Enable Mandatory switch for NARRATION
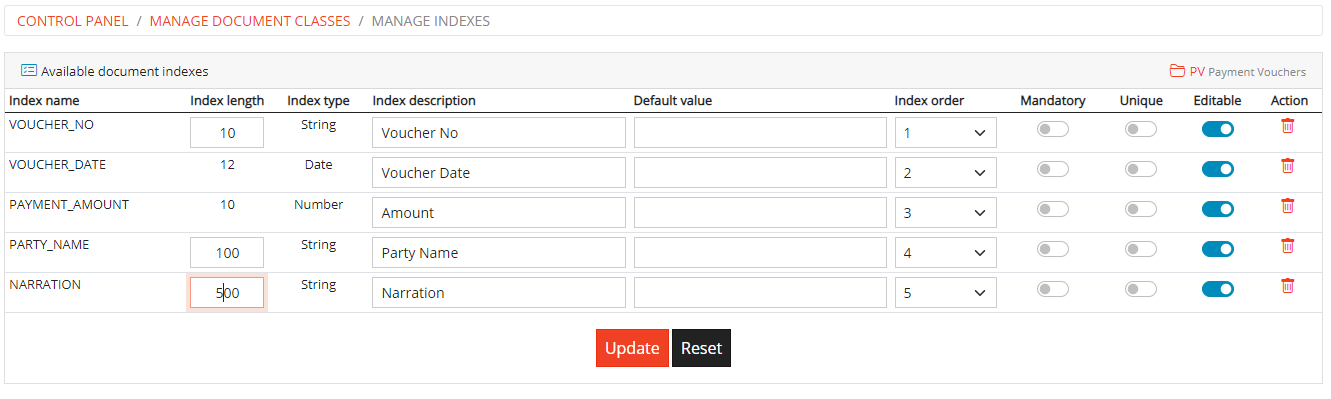This screenshot has width=1331, height=399. coord(1052,289)
